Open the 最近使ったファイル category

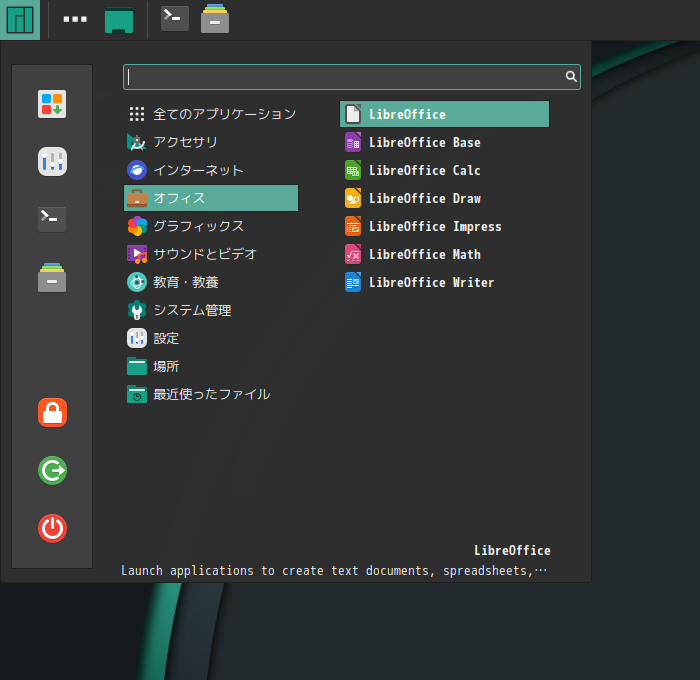pos(211,394)
